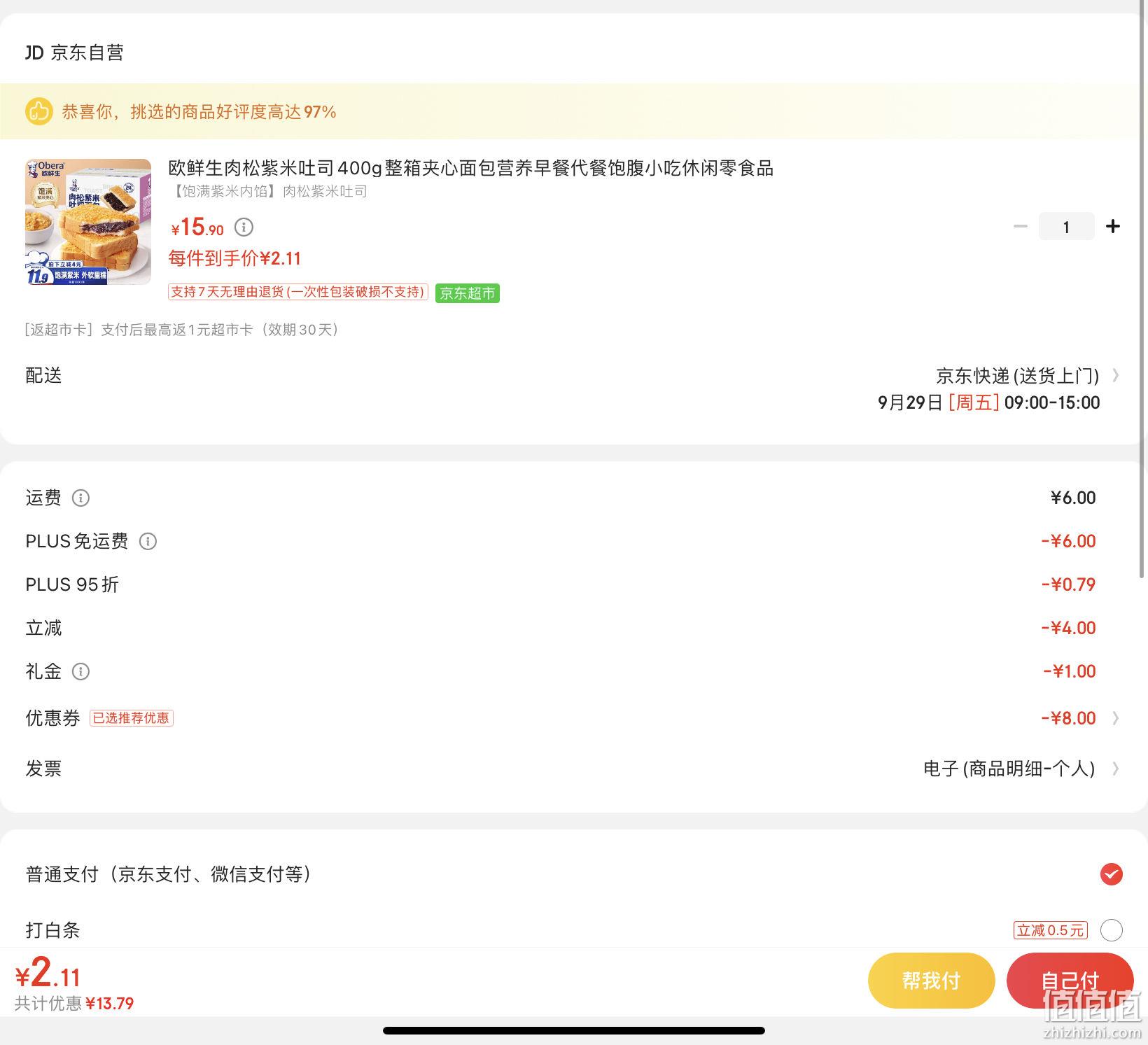Click the PLUS 95折 discount row
The height and width of the screenshot is (1045, 1148).
pyautogui.click(x=574, y=584)
